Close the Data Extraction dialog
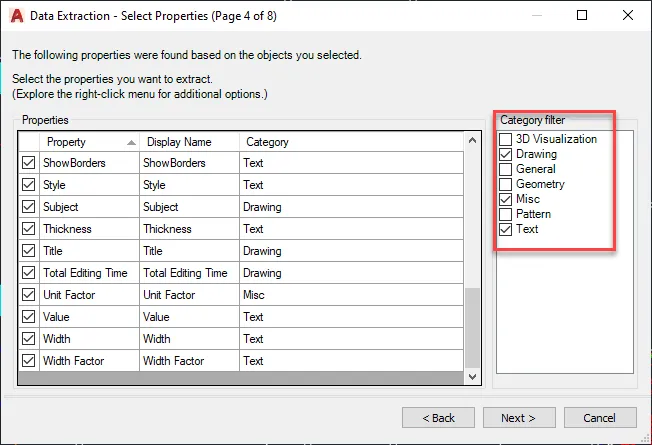Image resolution: width=652 pixels, height=445 pixels. click(x=628, y=15)
